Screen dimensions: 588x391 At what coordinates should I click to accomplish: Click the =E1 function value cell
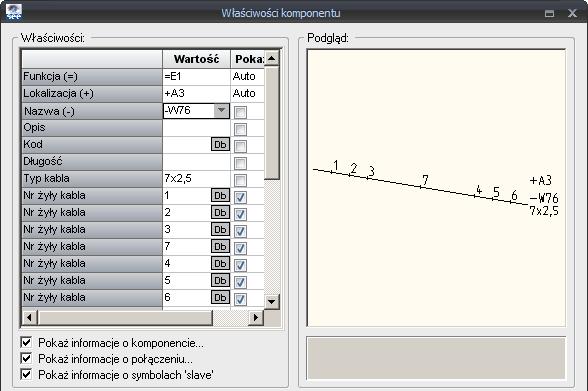click(x=196, y=76)
